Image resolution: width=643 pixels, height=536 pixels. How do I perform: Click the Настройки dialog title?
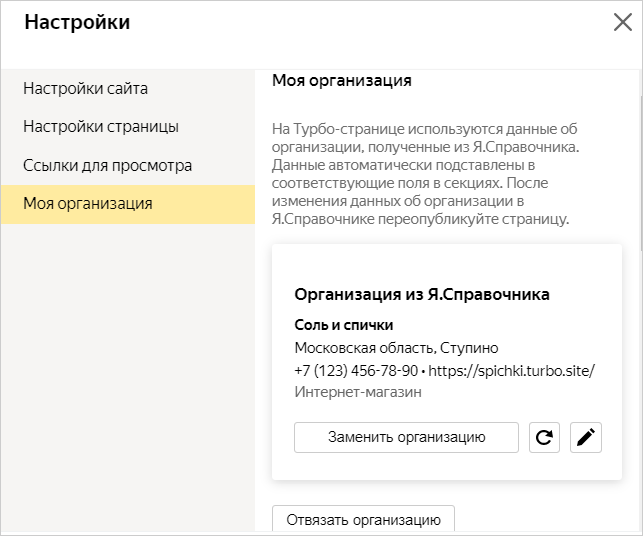point(77,23)
